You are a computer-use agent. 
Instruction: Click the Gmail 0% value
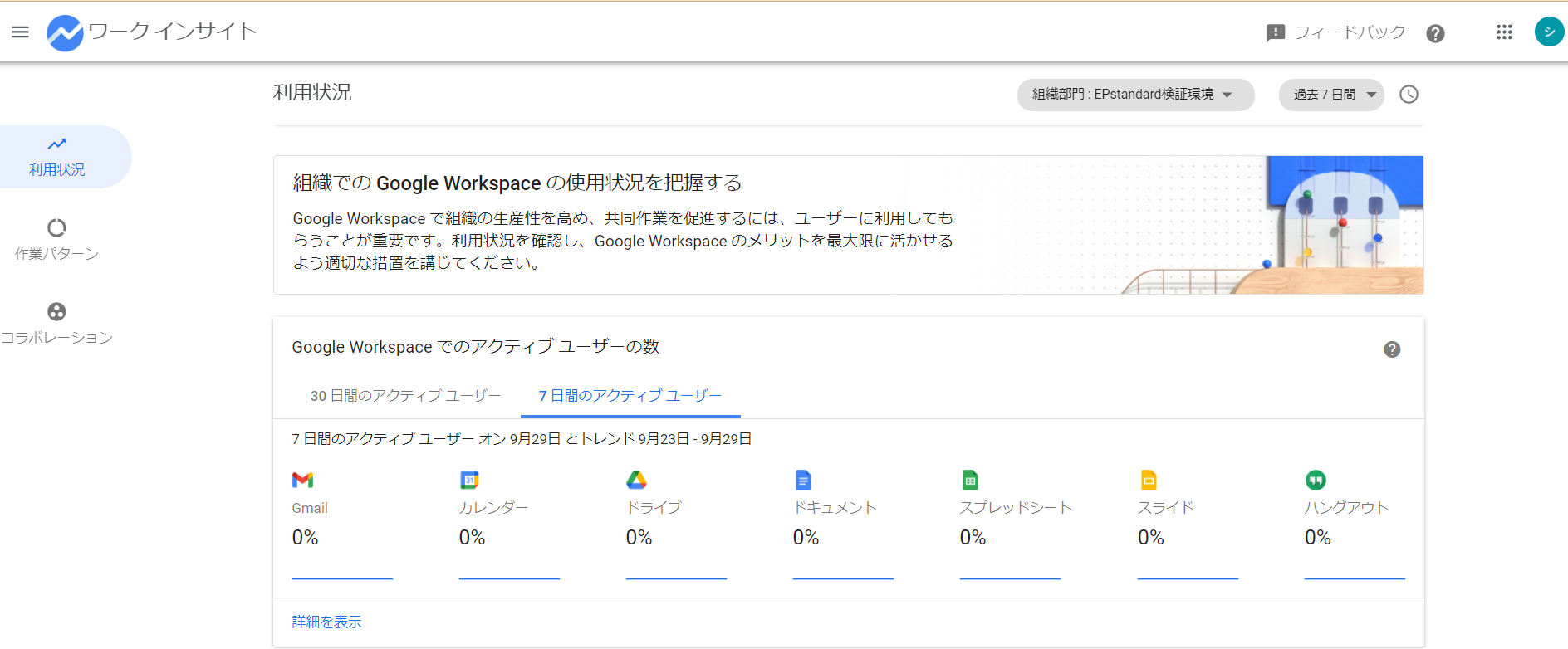tap(305, 538)
